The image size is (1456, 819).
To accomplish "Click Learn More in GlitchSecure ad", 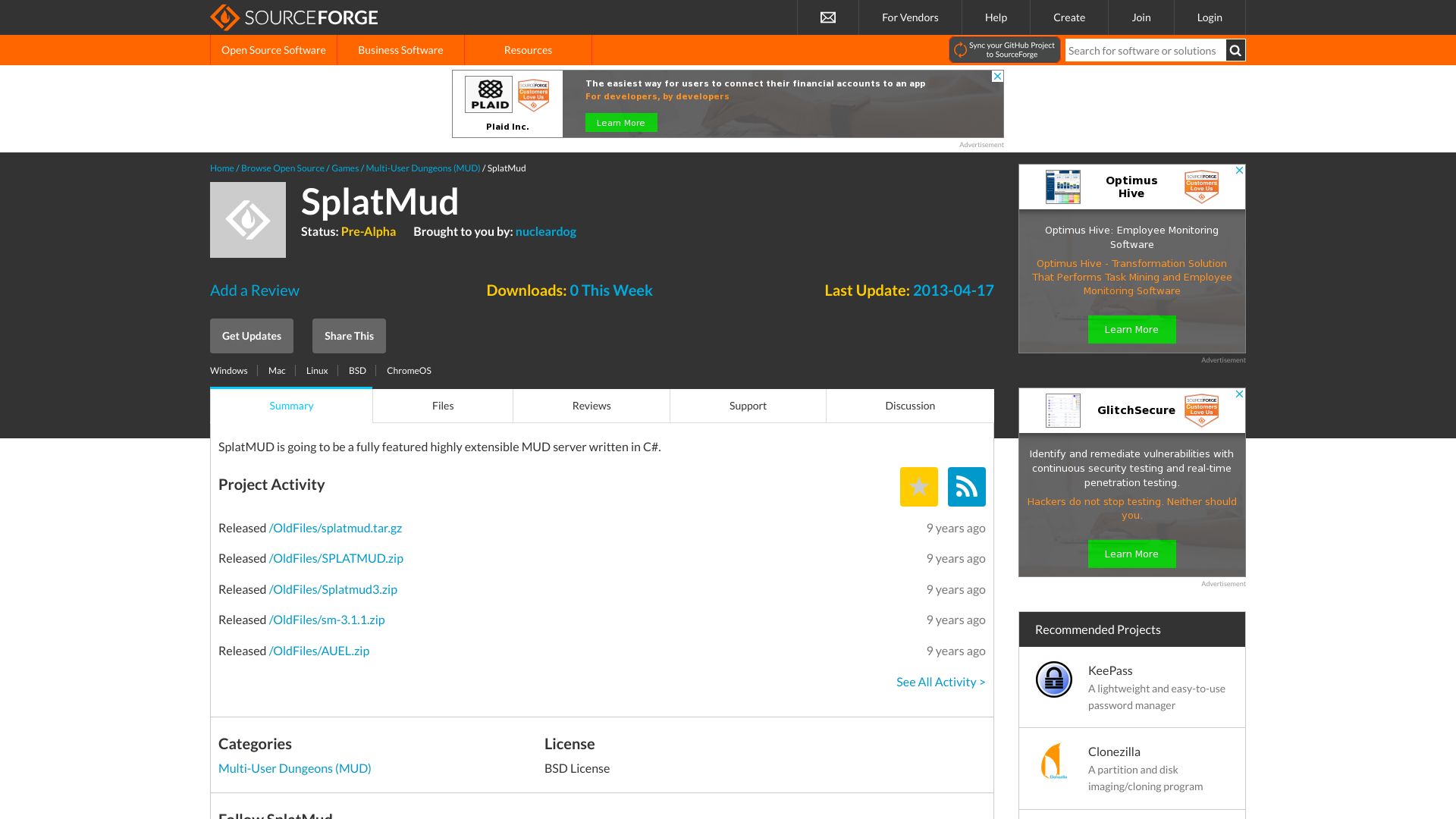I will click(x=1131, y=554).
